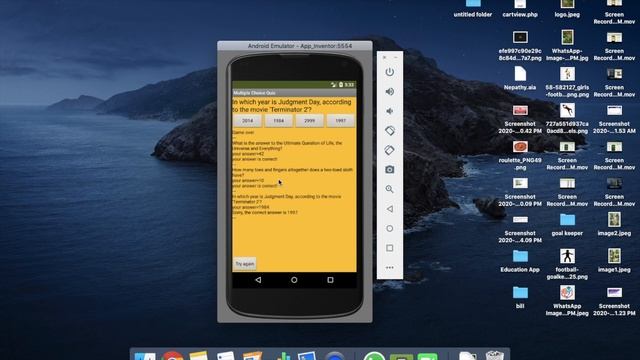
Task: Click the emulator power button icon
Action: 389,72
